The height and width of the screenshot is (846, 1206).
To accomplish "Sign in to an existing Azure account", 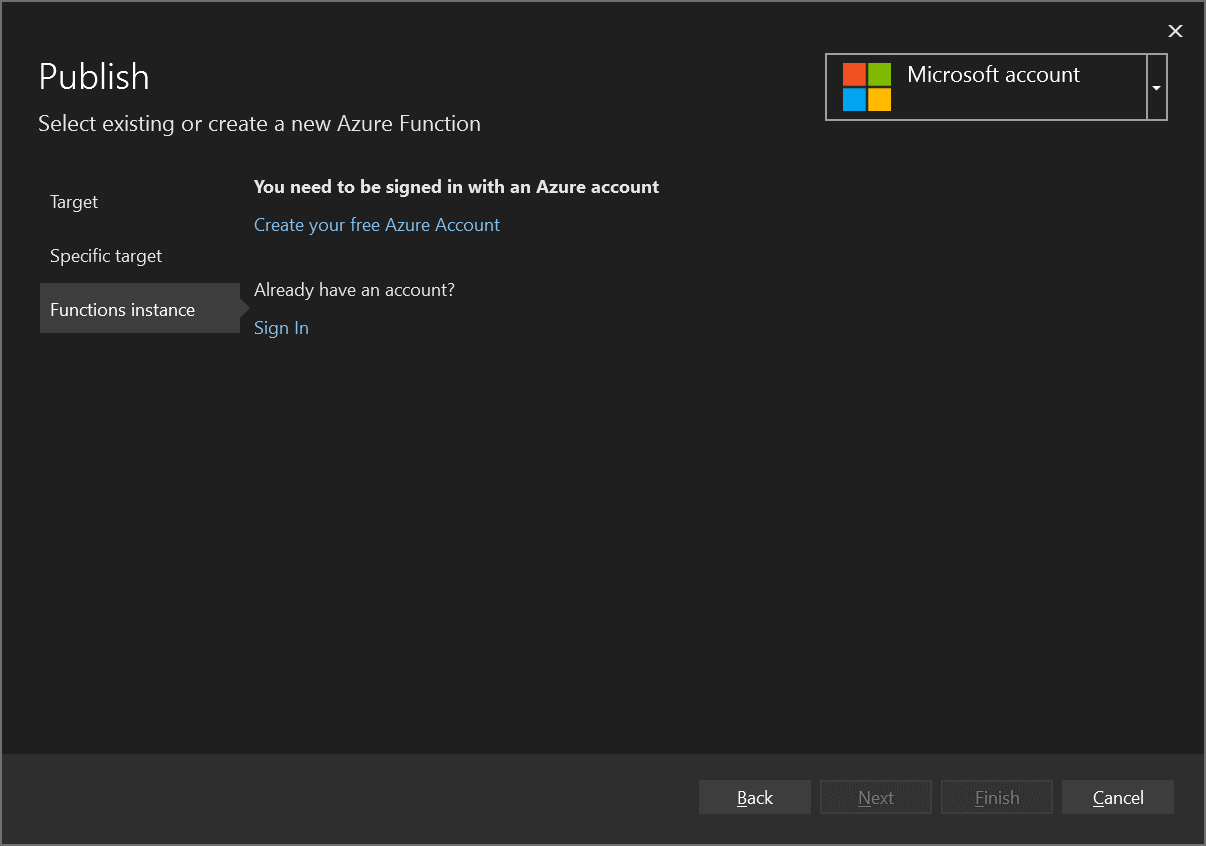I will pos(281,327).
